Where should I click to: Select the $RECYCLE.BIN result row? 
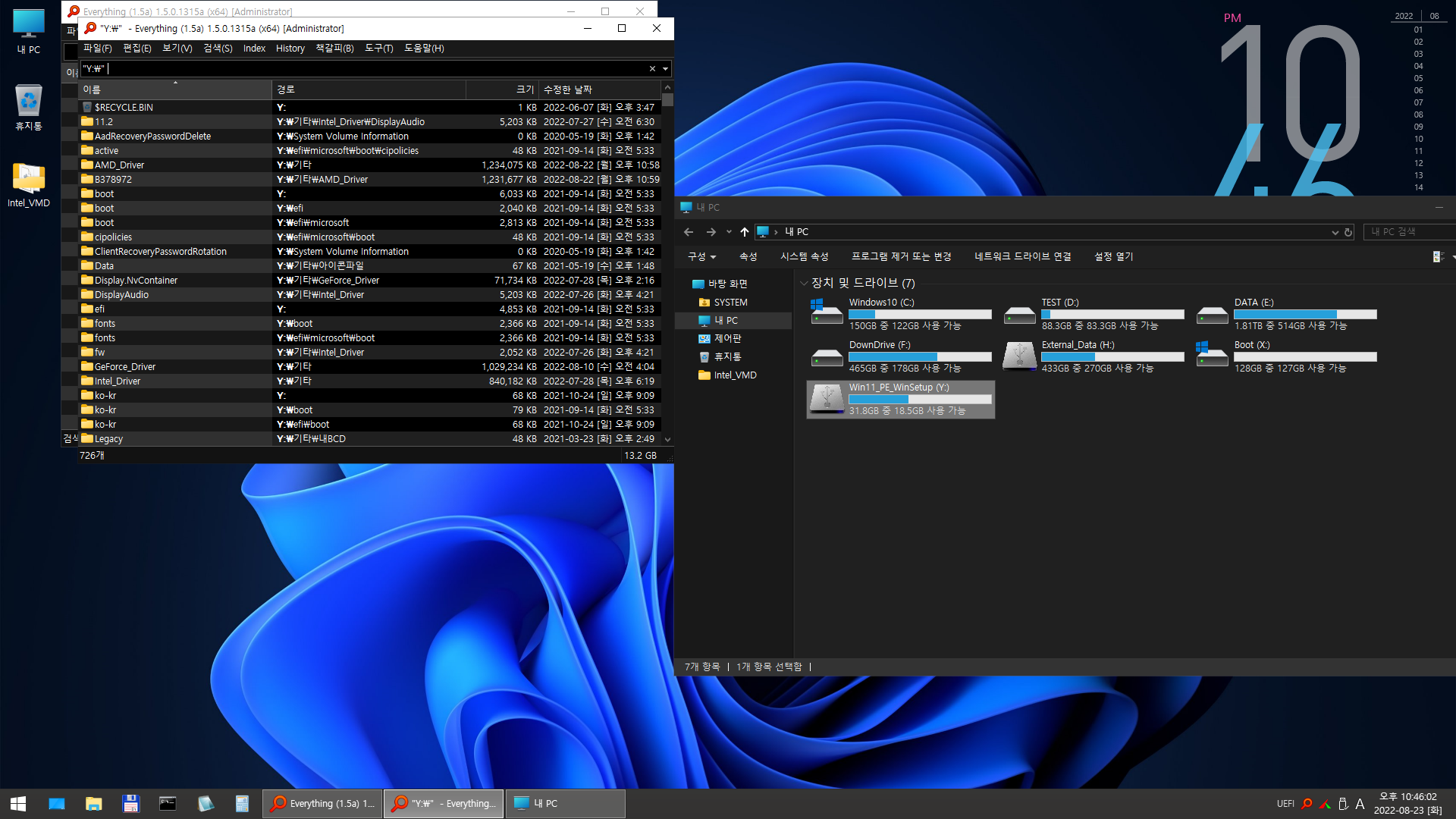[x=370, y=108]
